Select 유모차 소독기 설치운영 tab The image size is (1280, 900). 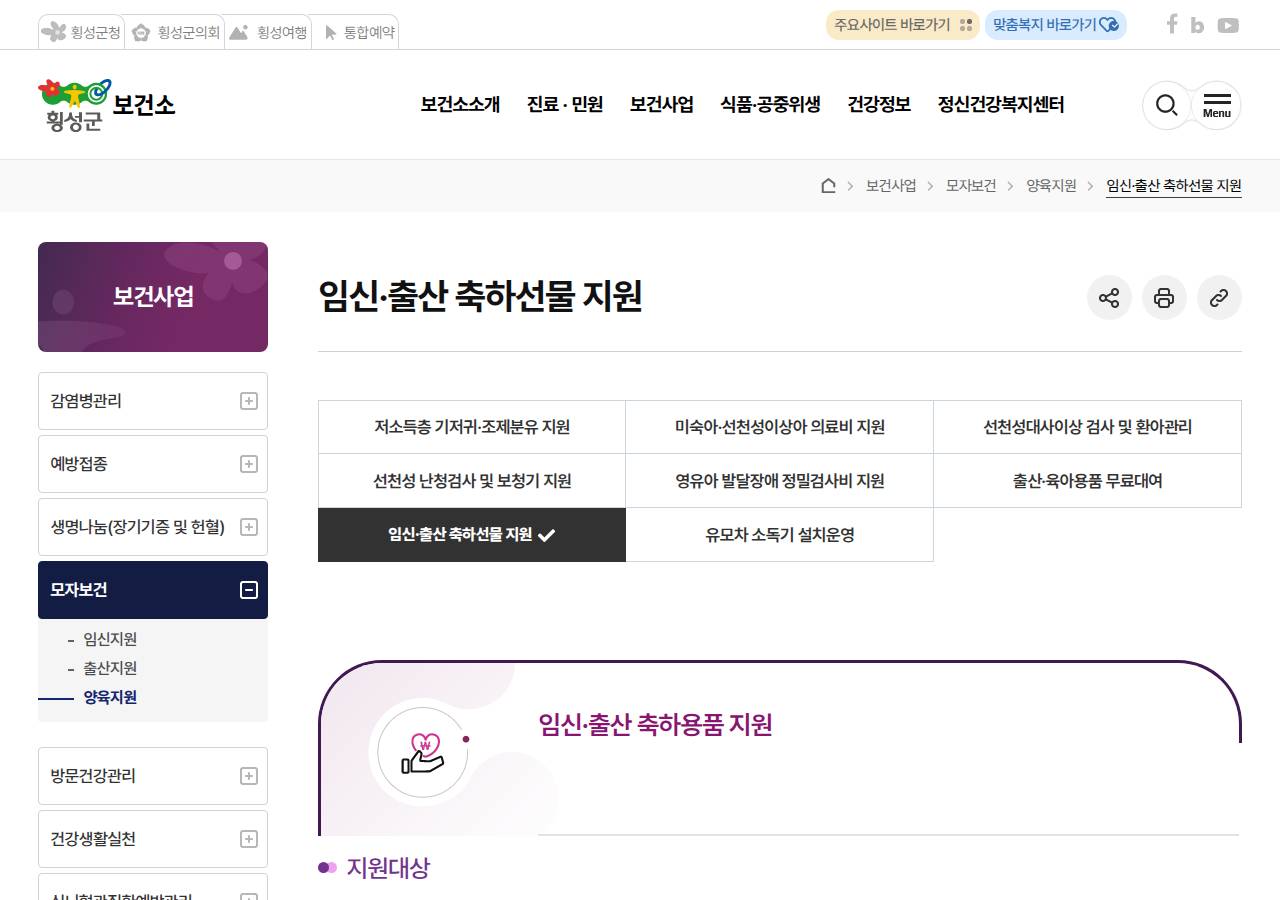coord(780,535)
